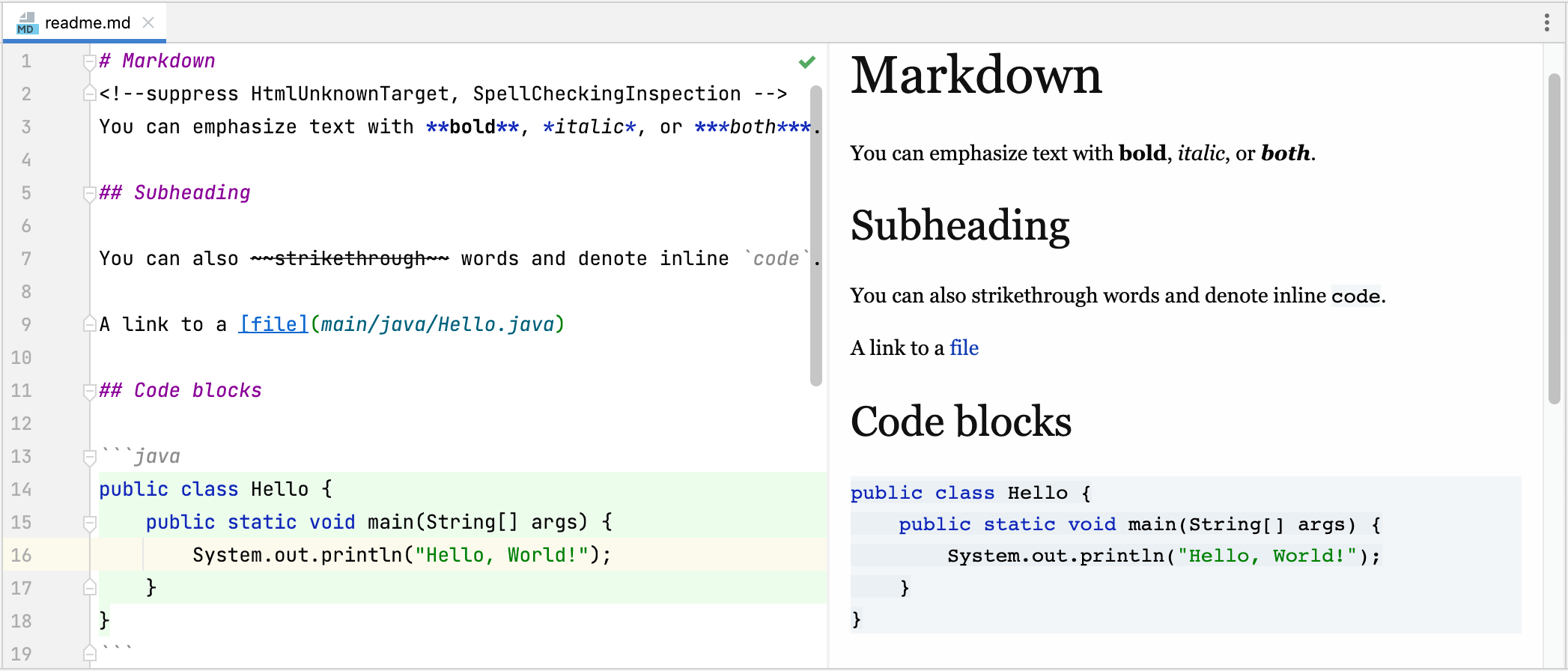Viewport: 1568px width, 671px height.
Task: Click the green inspection checkmark icon
Action: 806,62
